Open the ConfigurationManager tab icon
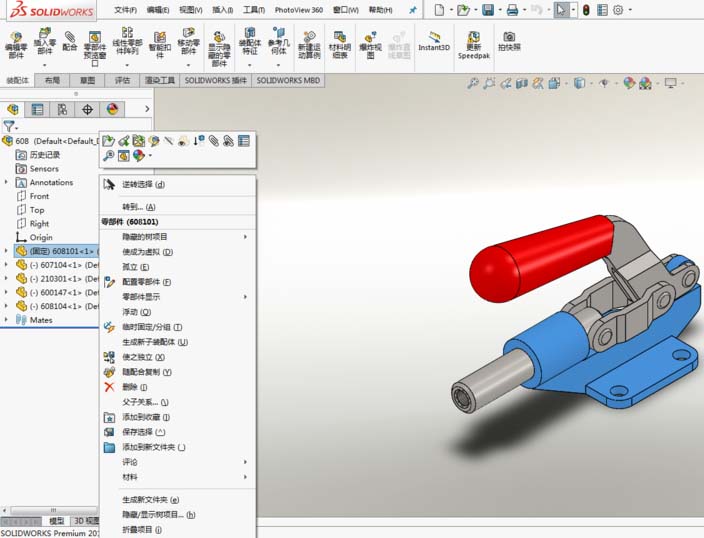This screenshot has width=704, height=538. click(x=62, y=109)
